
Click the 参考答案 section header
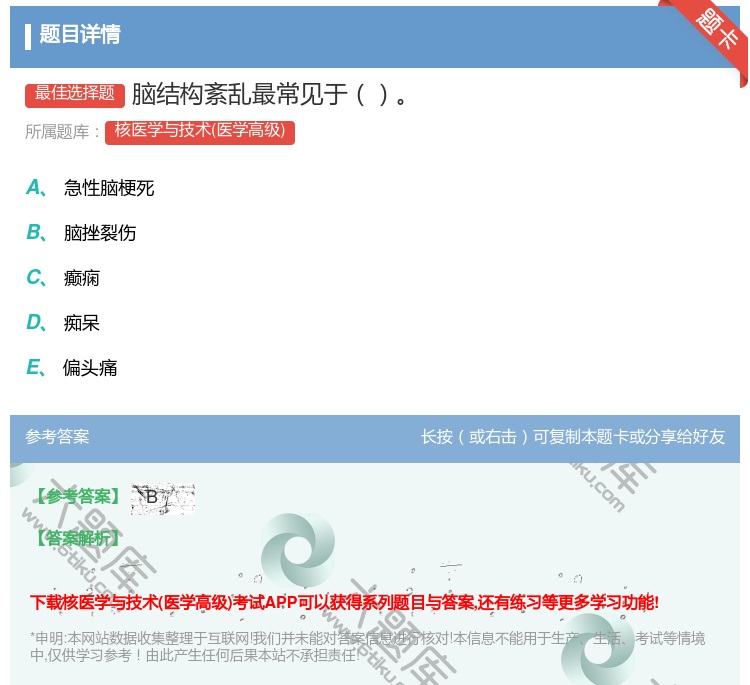tap(57, 437)
